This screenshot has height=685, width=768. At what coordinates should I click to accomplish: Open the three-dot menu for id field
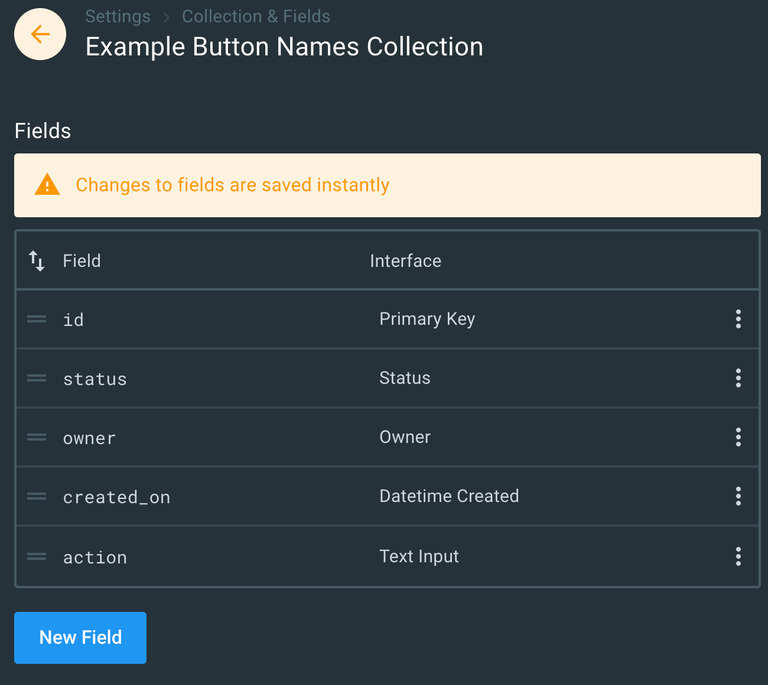point(738,319)
